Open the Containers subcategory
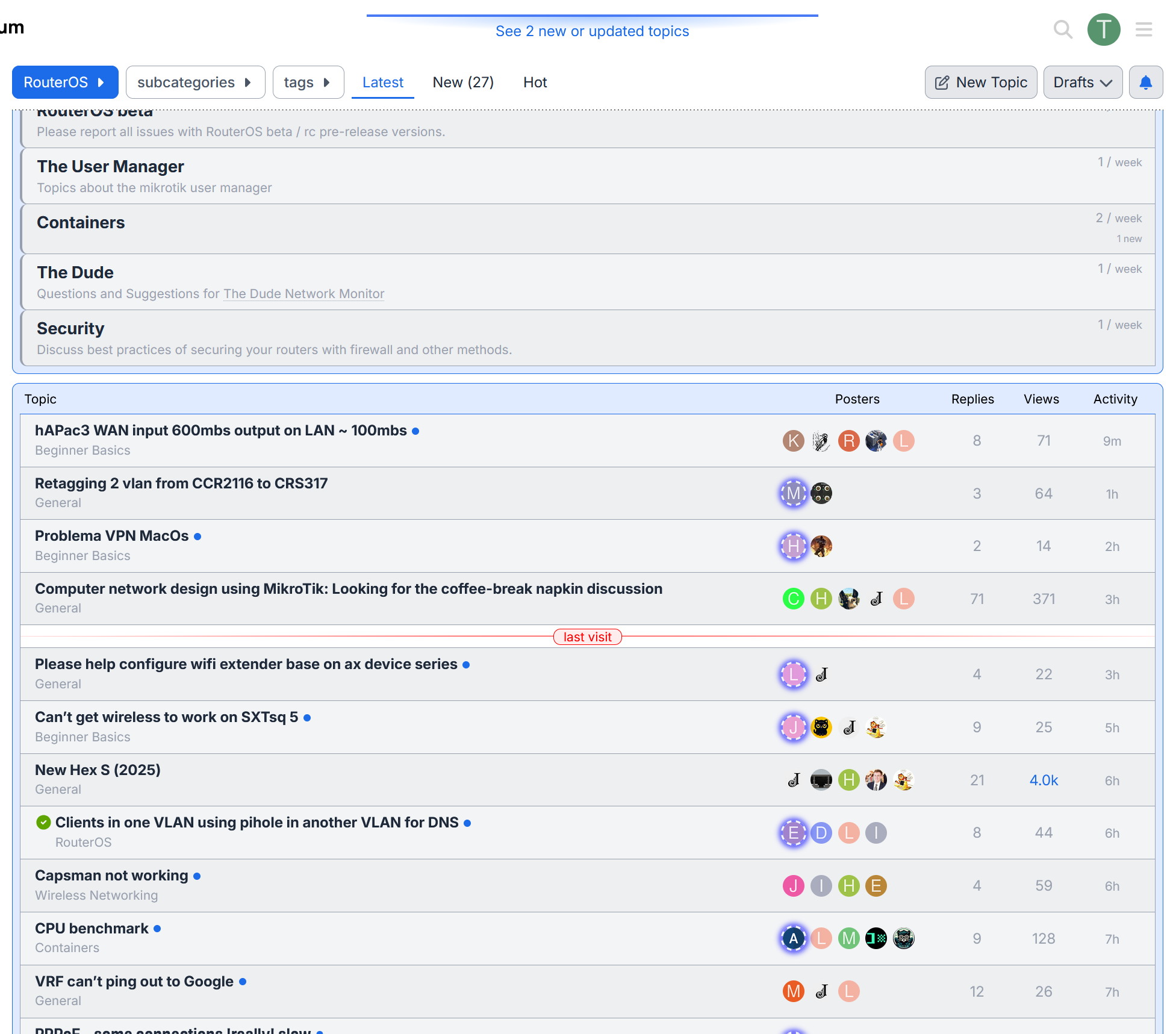 pyautogui.click(x=81, y=223)
